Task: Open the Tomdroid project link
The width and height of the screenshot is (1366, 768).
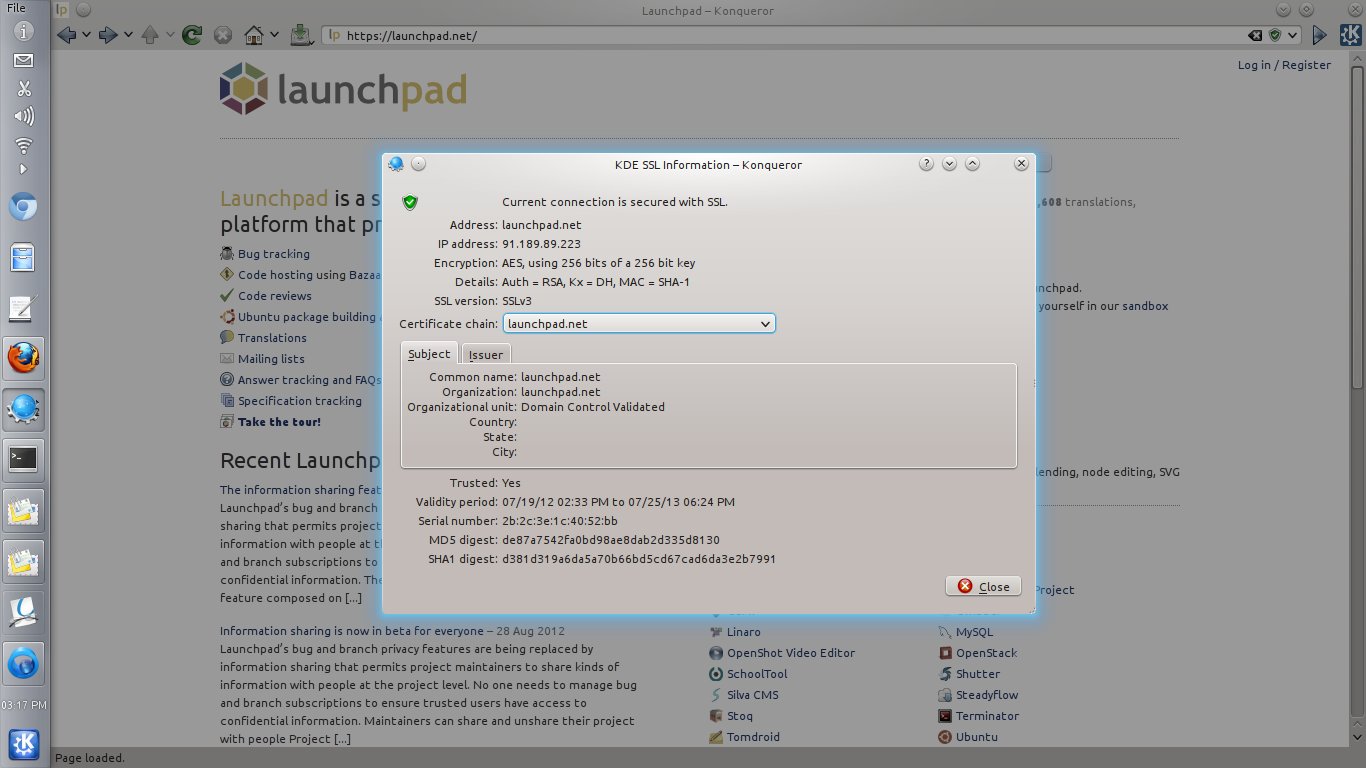Action: [x=753, y=737]
